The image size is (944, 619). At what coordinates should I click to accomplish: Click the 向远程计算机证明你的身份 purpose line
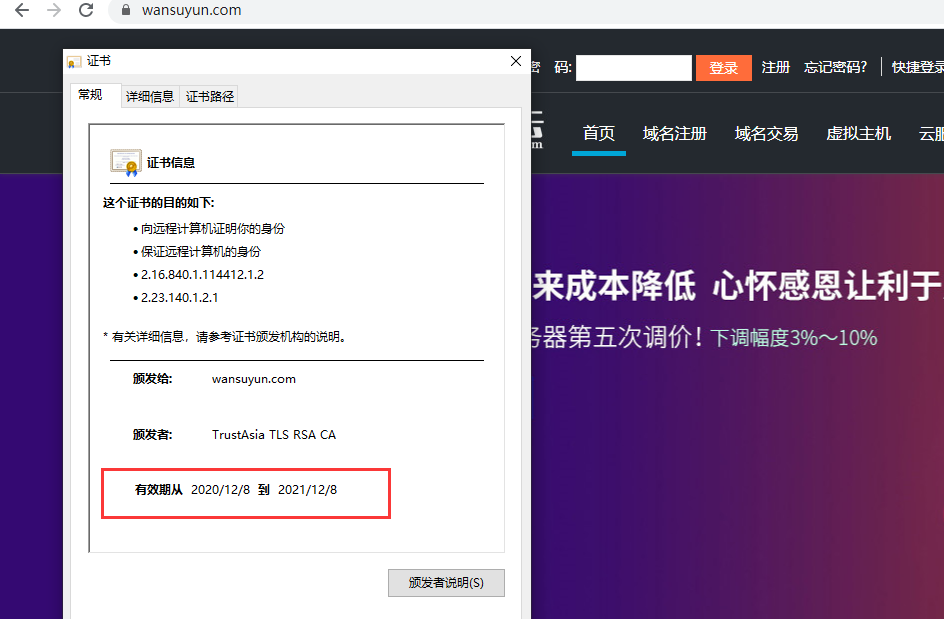pos(213,229)
